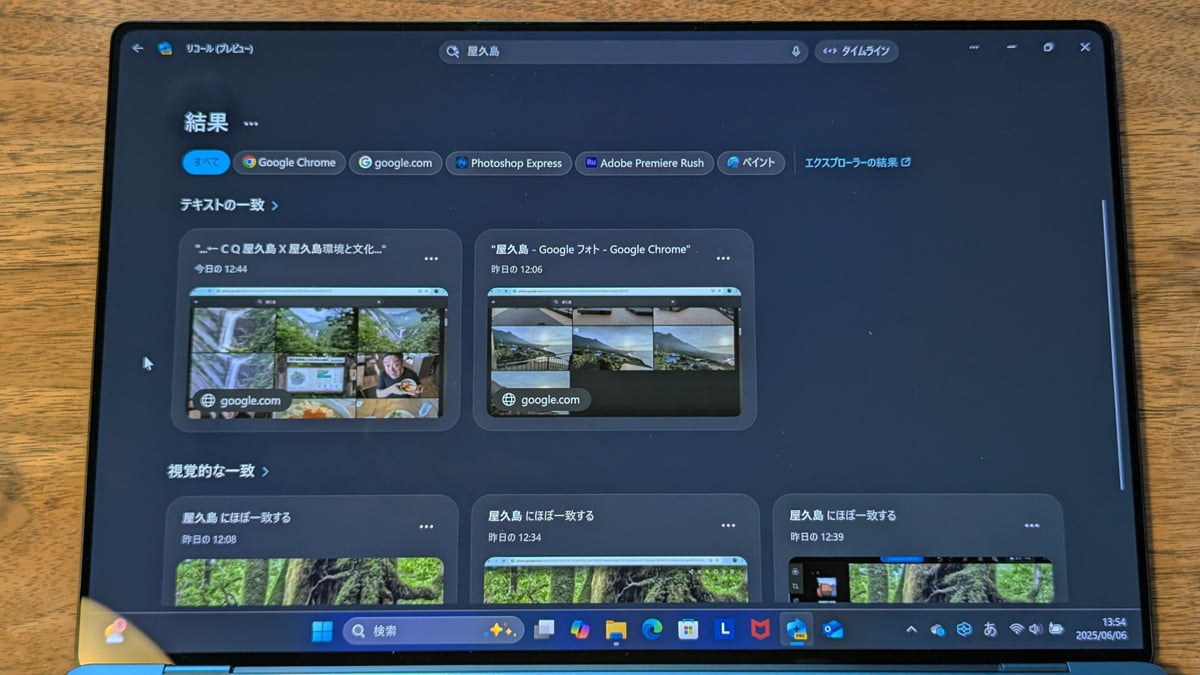
Task: Open visual match thumbnail from 12:08
Action: click(x=310, y=581)
